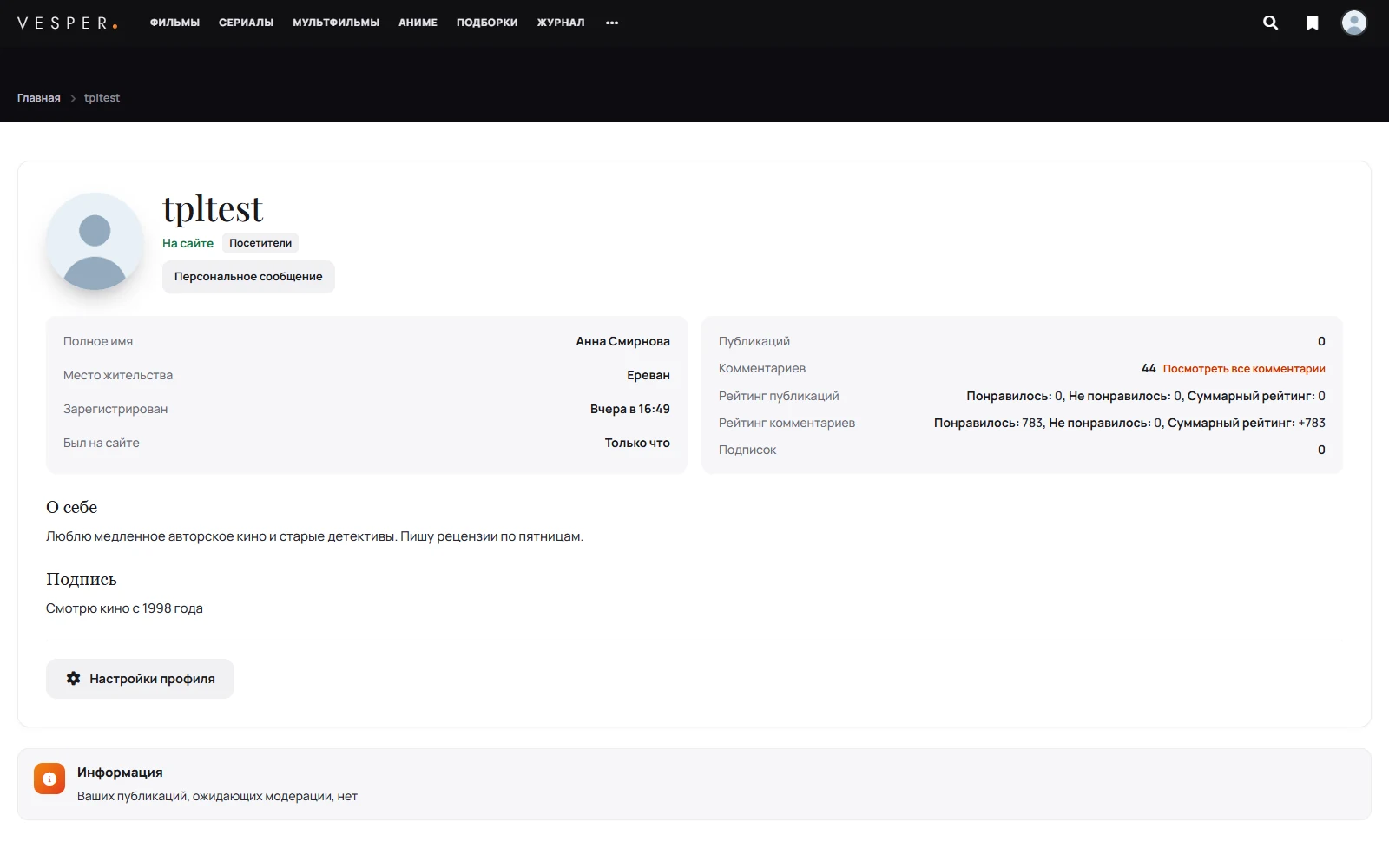Viewport: 1389px width, 868px height.
Task: Click the tpltest breadcrumb item
Action: point(102,98)
